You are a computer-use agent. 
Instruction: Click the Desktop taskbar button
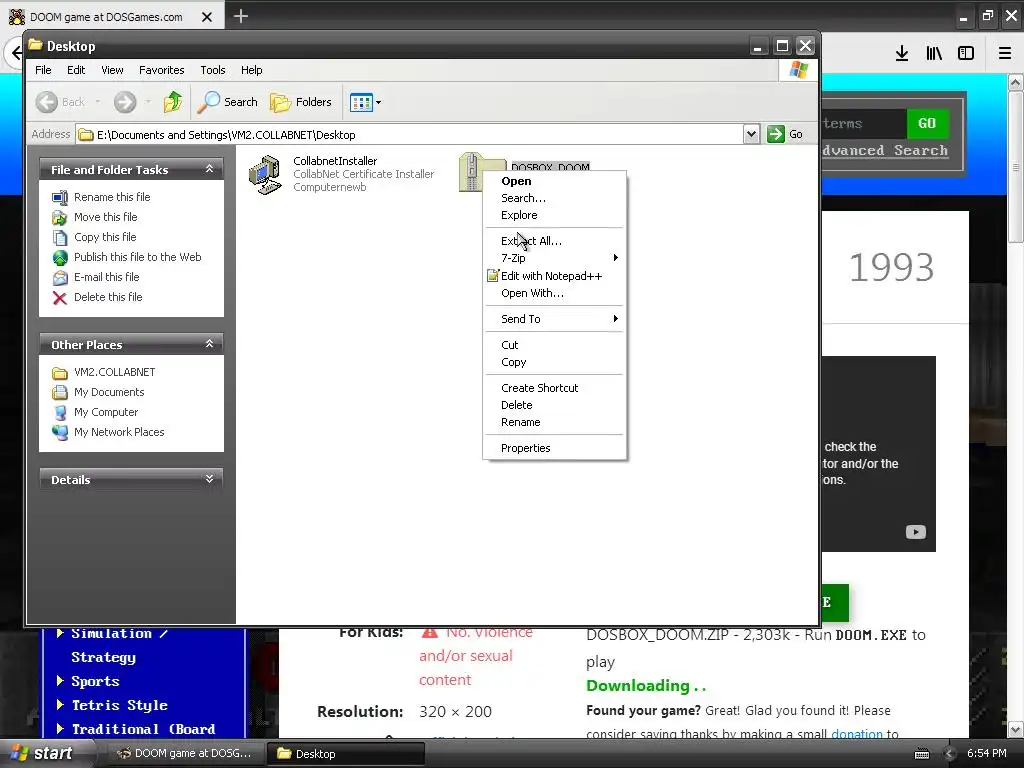[x=346, y=754]
